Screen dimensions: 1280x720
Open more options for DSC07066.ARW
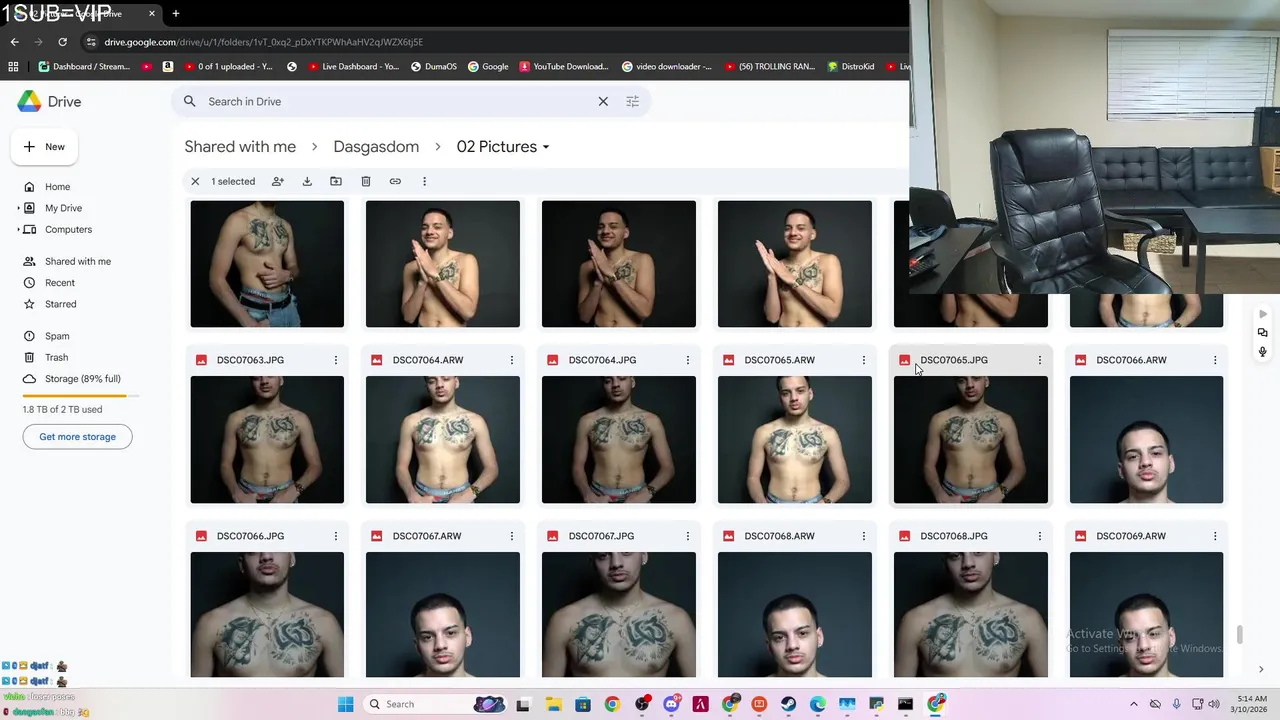[1215, 360]
